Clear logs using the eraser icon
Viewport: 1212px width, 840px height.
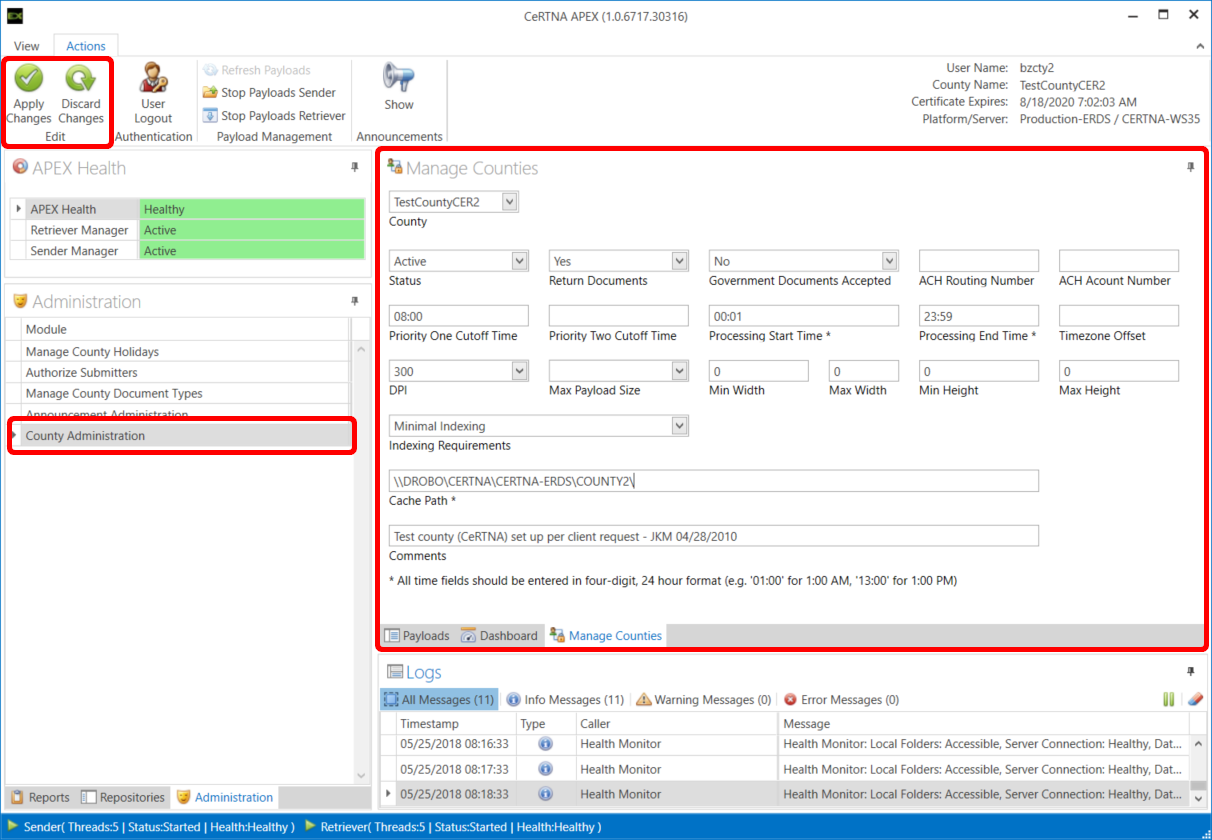point(1193,700)
